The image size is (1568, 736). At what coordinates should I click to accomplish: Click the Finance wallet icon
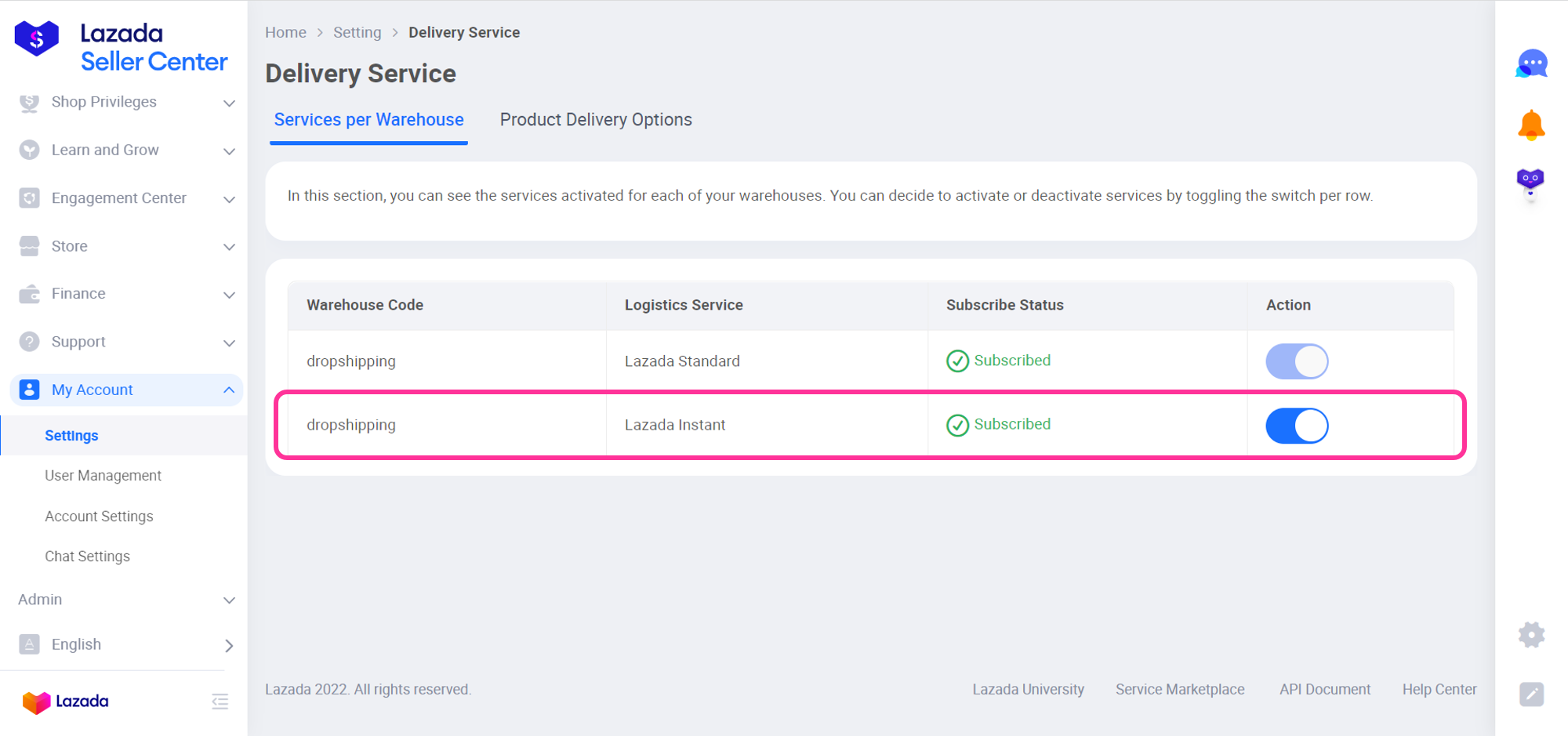(x=29, y=294)
